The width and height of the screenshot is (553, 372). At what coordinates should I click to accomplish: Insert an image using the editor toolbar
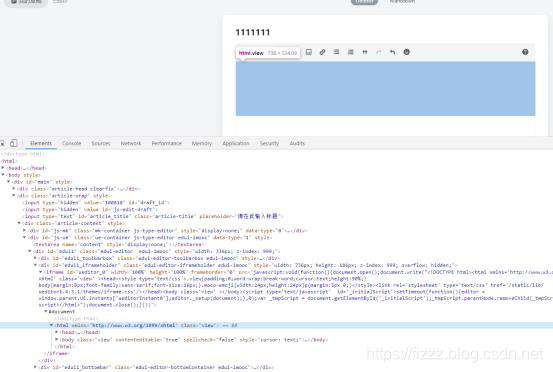click(309, 52)
